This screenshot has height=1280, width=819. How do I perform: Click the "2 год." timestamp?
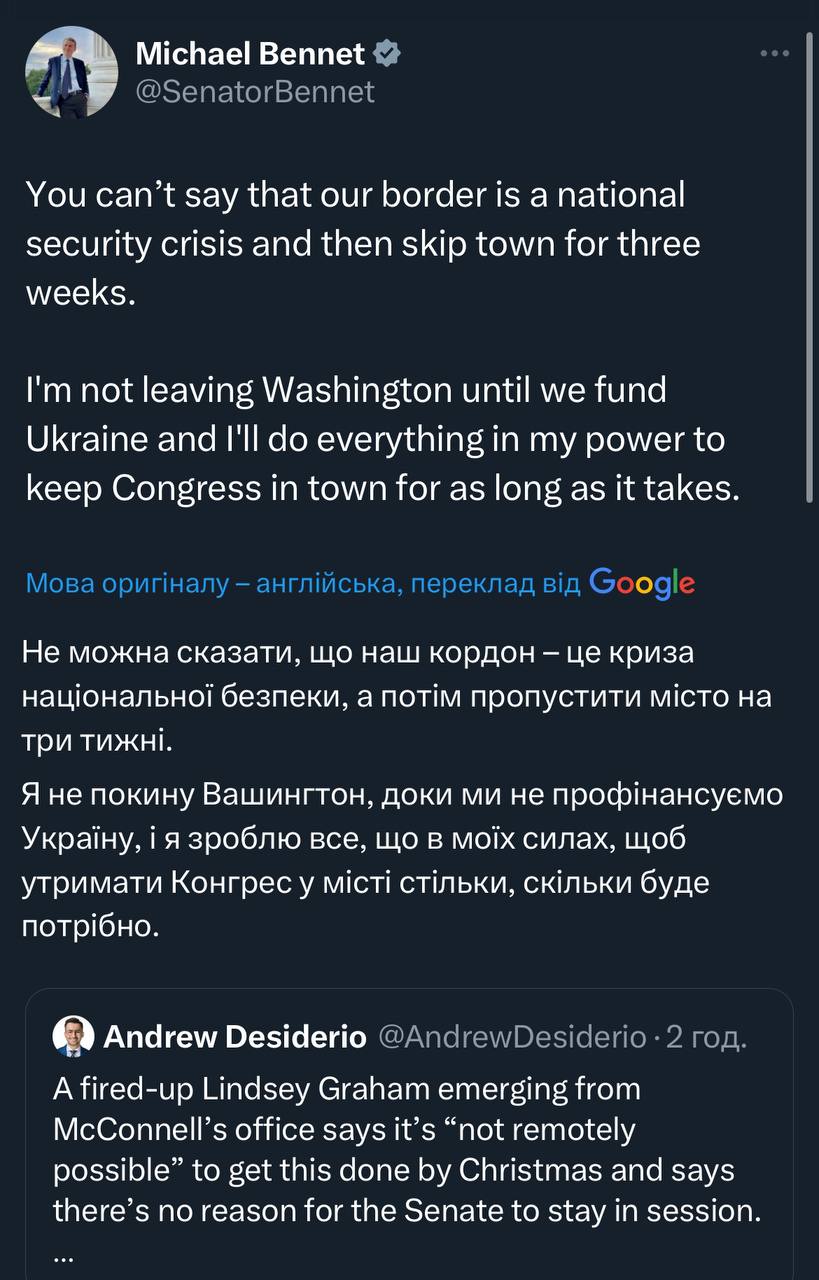point(706,1037)
